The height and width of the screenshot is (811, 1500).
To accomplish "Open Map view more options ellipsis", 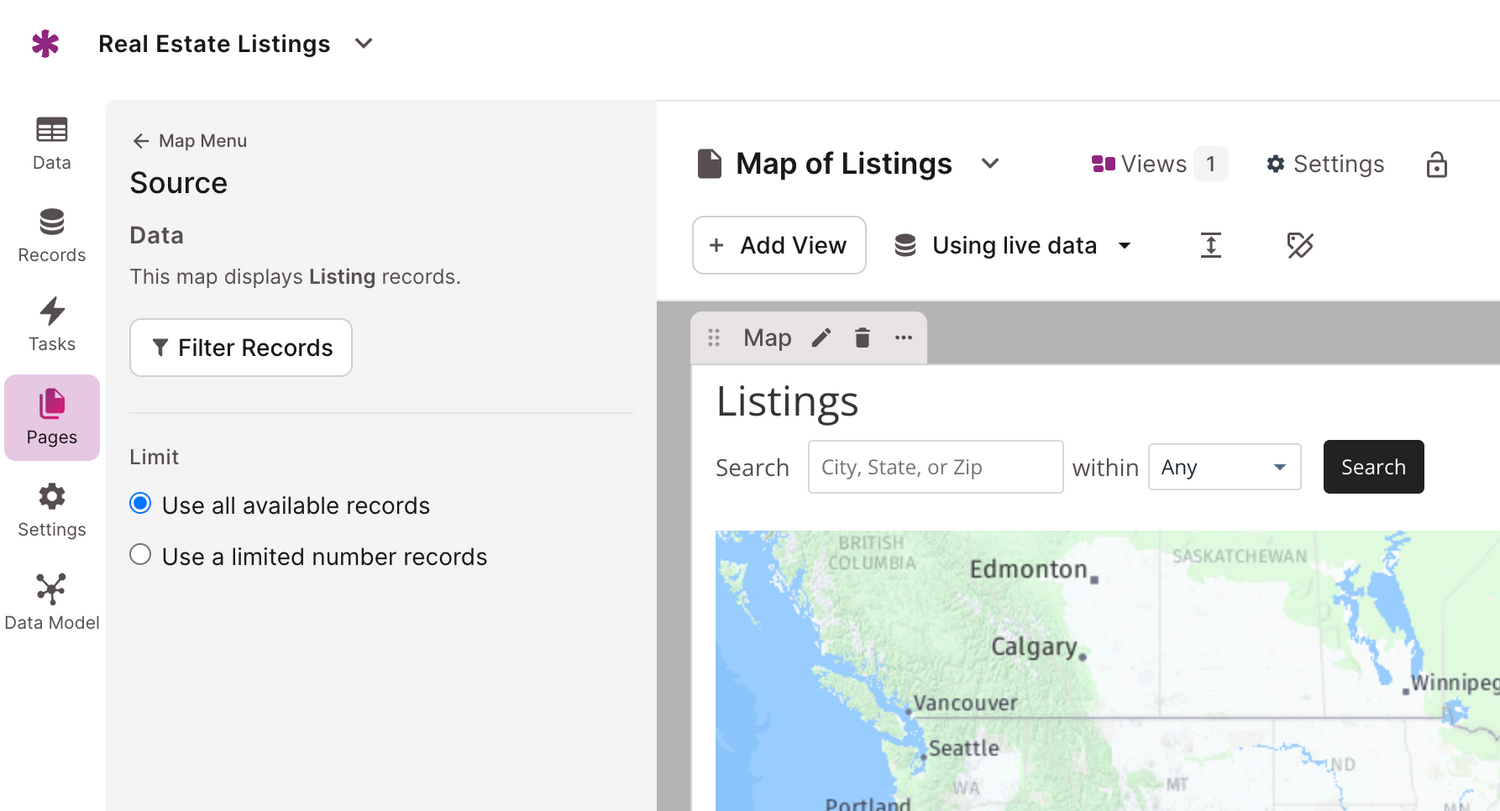I will [x=904, y=338].
